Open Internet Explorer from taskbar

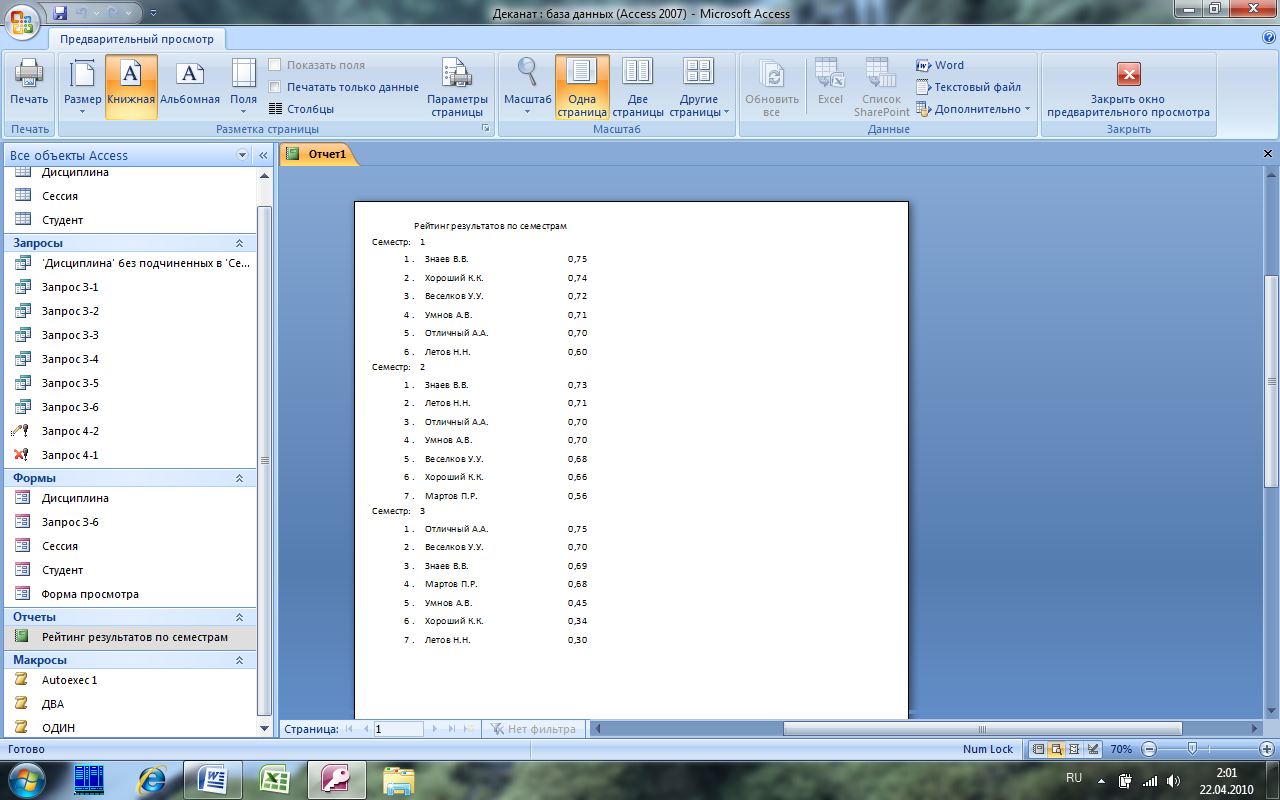pyautogui.click(x=152, y=780)
